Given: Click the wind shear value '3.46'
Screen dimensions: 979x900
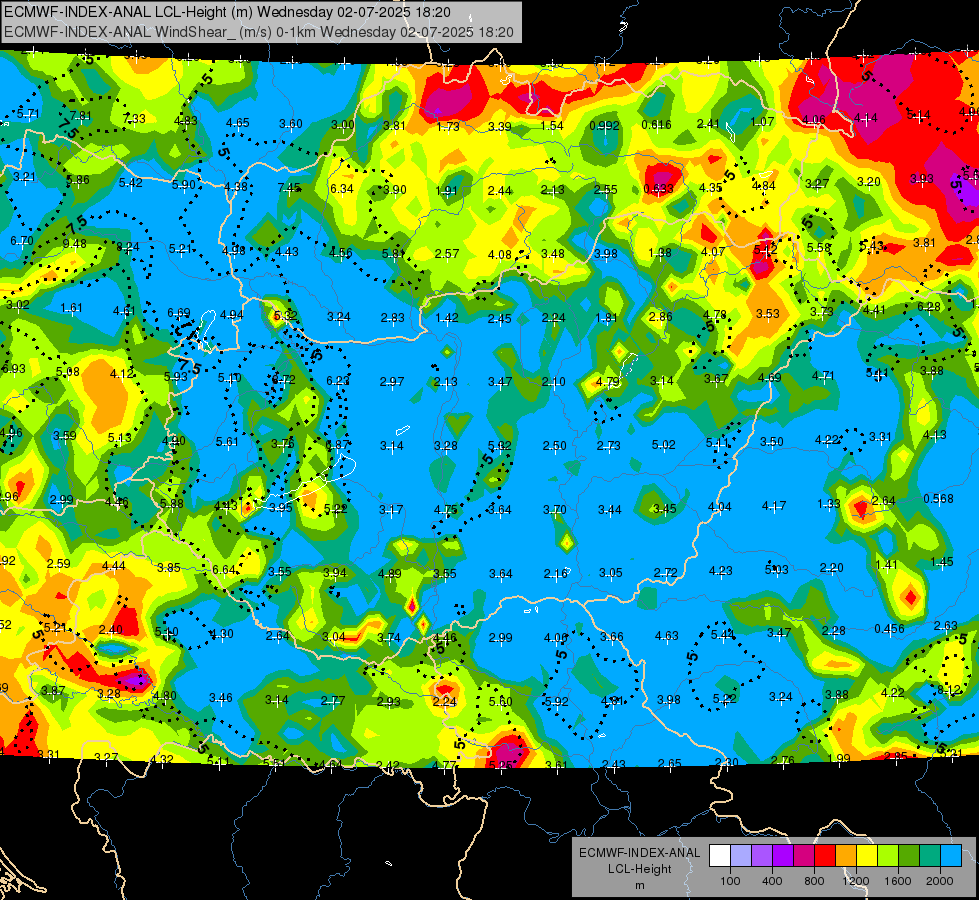Looking at the screenshot, I should (x=220, y=698).
